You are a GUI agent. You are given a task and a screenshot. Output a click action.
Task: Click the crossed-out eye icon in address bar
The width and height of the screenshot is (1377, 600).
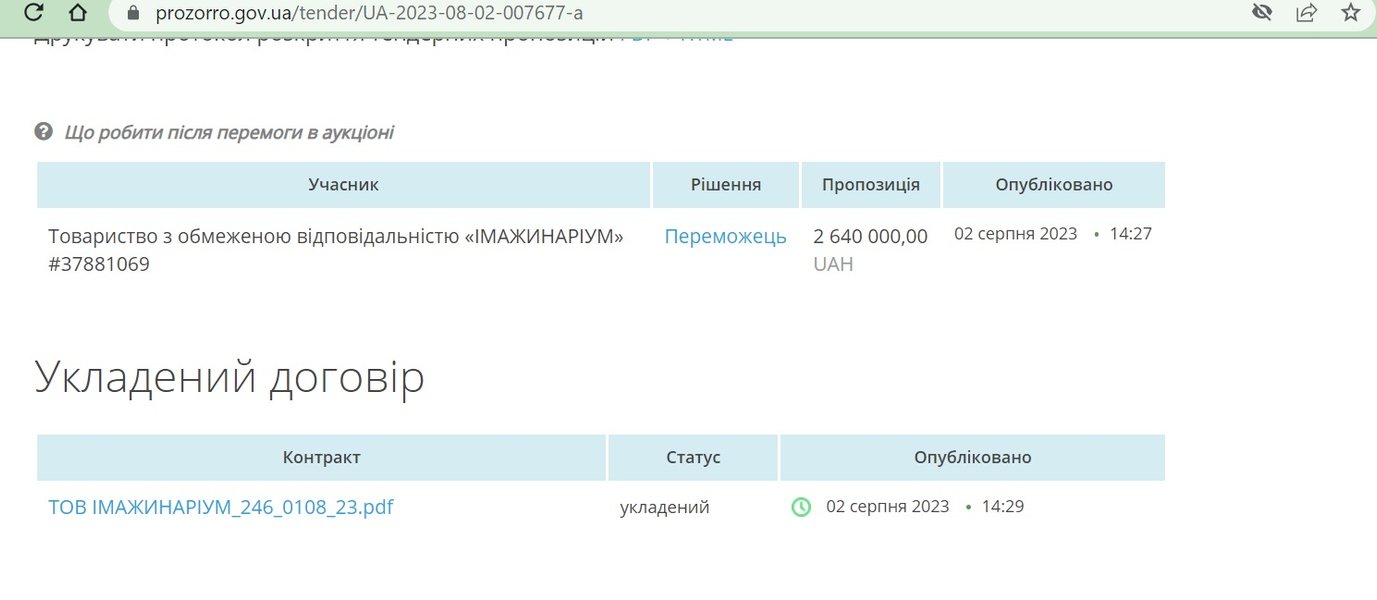(x=1261, y=13)
